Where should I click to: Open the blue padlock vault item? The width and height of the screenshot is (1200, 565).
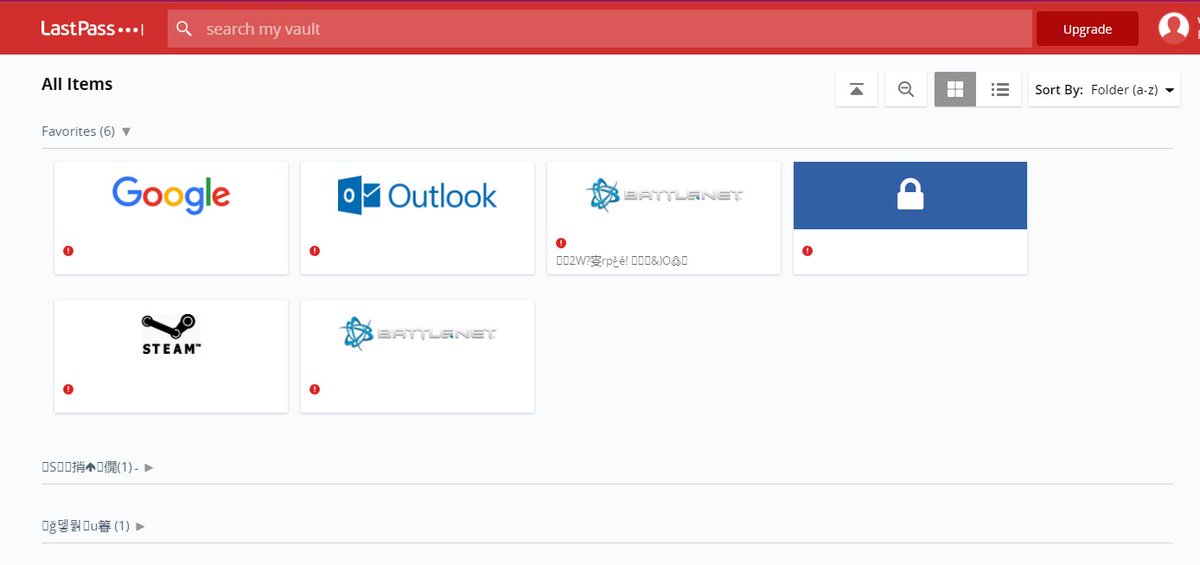coord(910,218)
